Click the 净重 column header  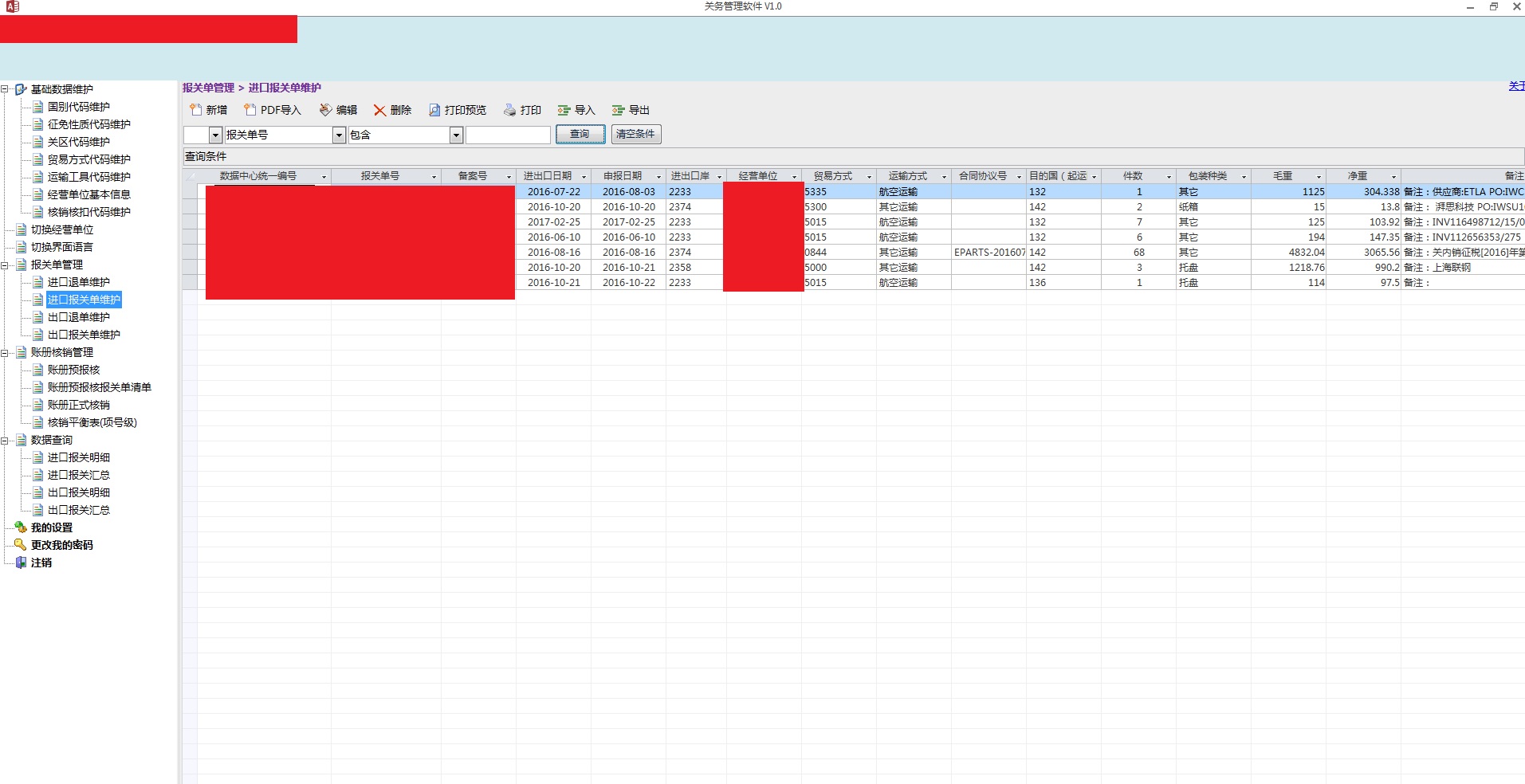(1363, 176)
